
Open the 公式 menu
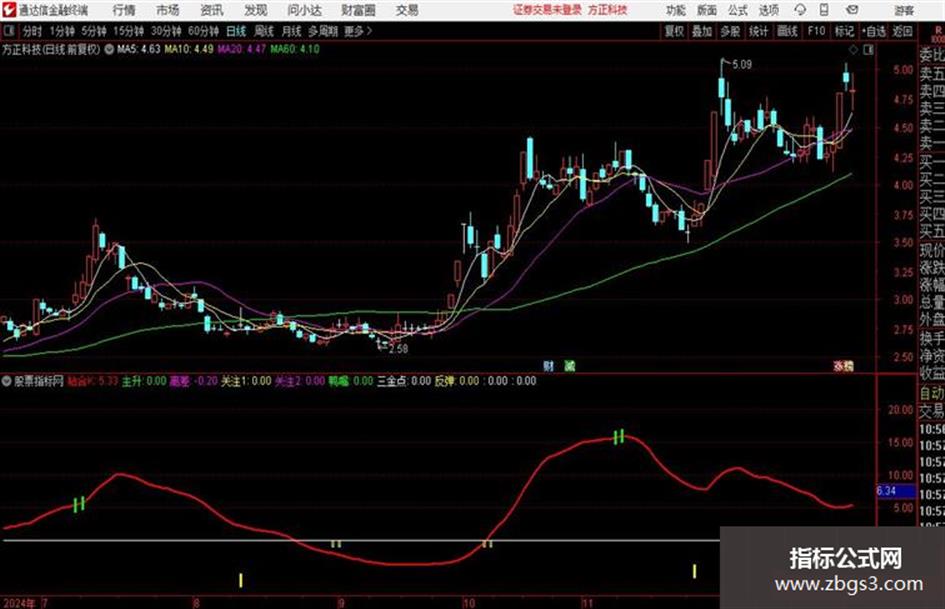pos(738,10)
